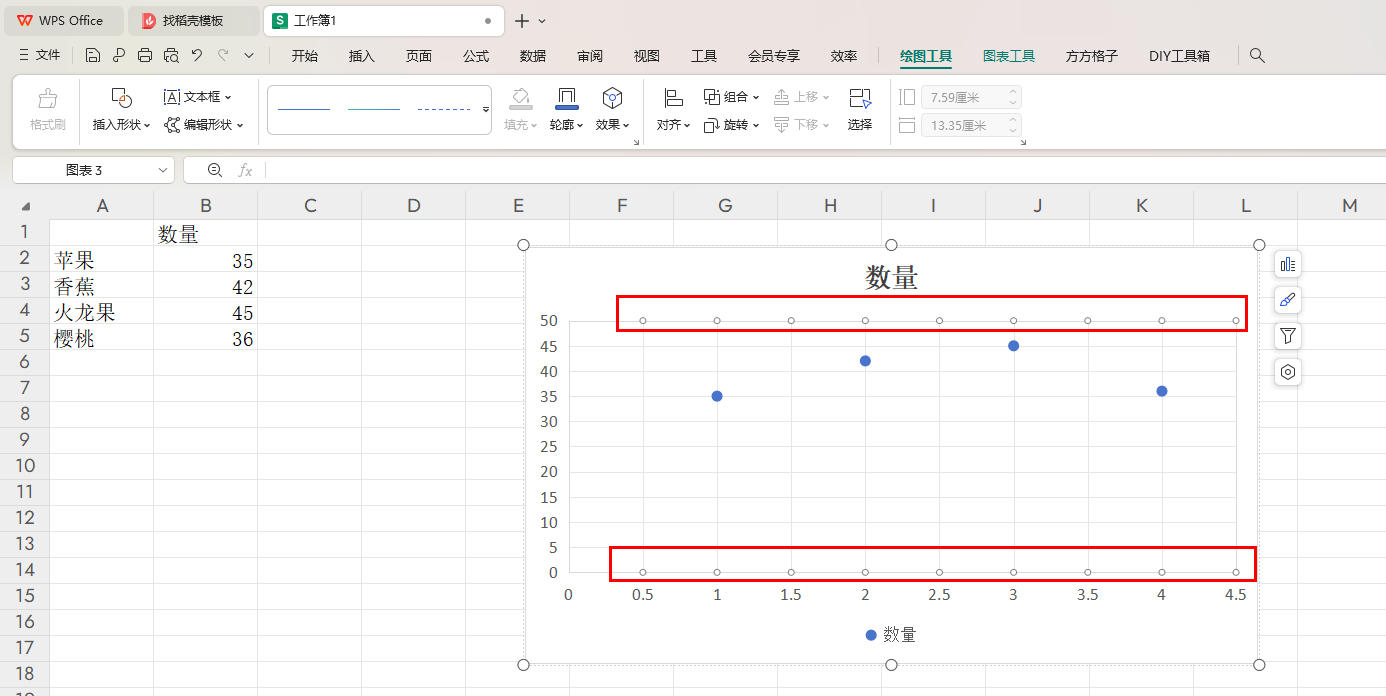Image resolution: width=1386 pixels, height=696 pixels.
Task: Open shape format dialog launcher arrow
Action: (x=636, y=143)
